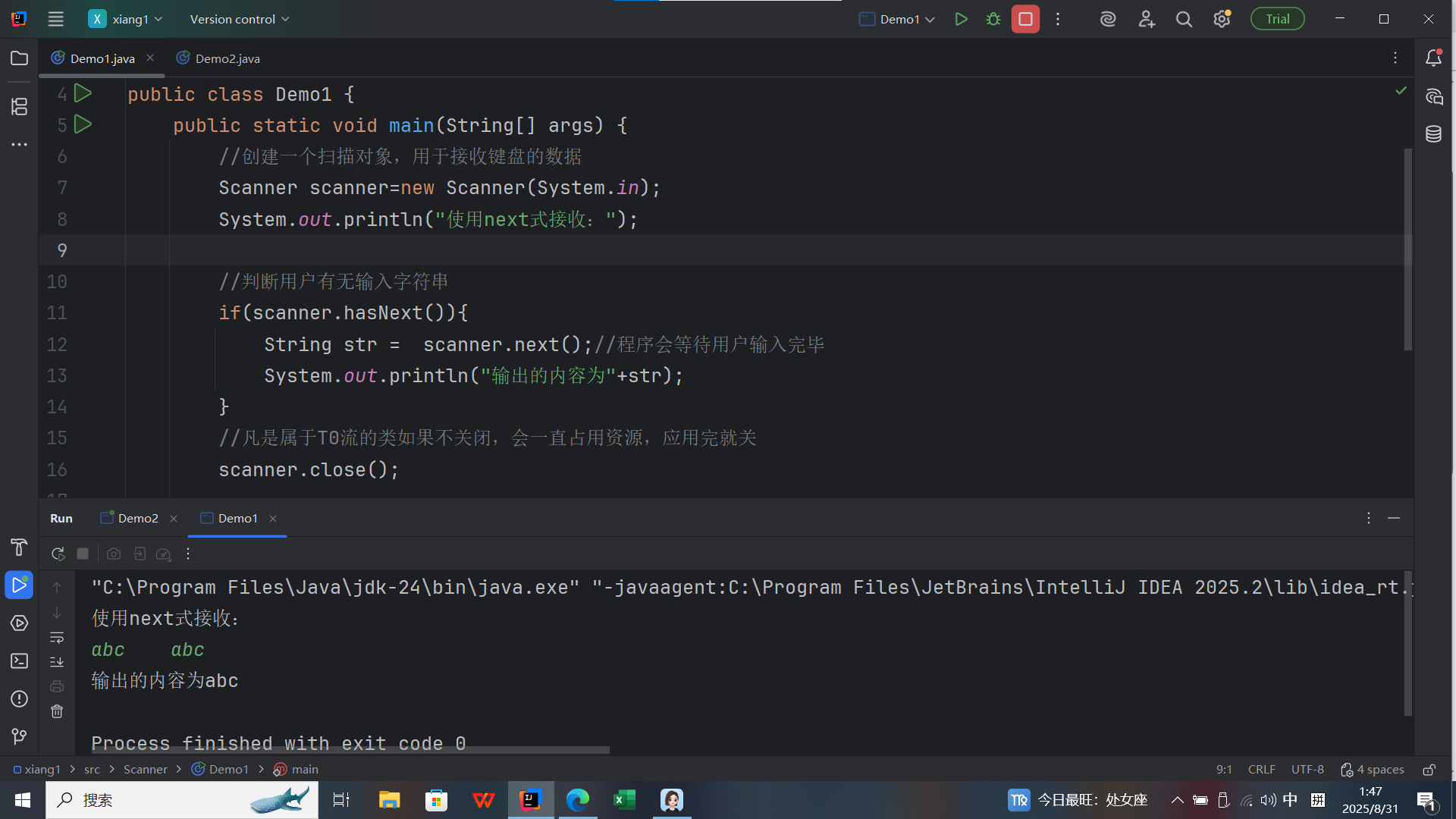Switch to the Demo2.java editor tab
Image resolution: width=1456 pixels, height=819 pixels.
(x=227, y=58)
